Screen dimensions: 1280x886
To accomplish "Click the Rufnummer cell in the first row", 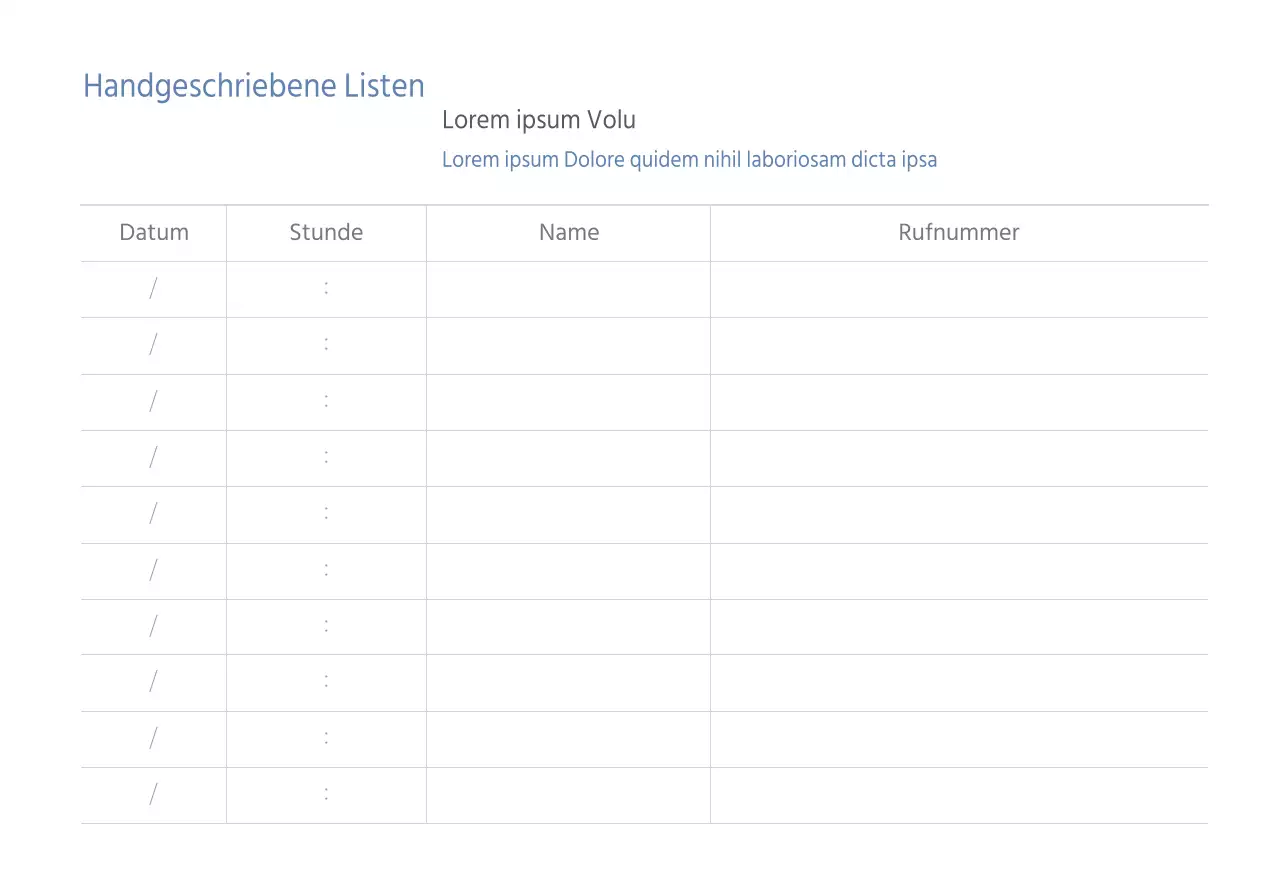I will (x=959, y=289).
